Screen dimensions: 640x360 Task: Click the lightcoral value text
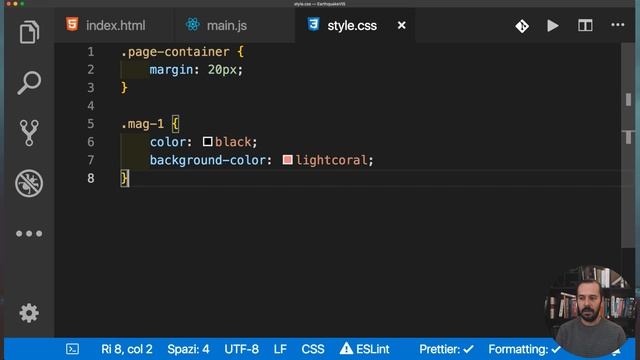coord(331,160)
